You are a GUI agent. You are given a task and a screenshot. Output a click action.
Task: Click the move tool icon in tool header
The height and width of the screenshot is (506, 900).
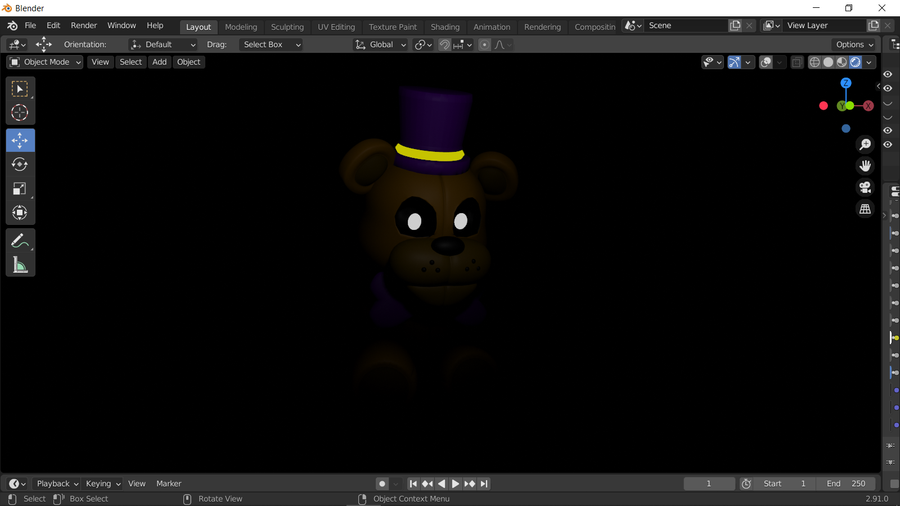pyautogui.click(x=44, y=44)
